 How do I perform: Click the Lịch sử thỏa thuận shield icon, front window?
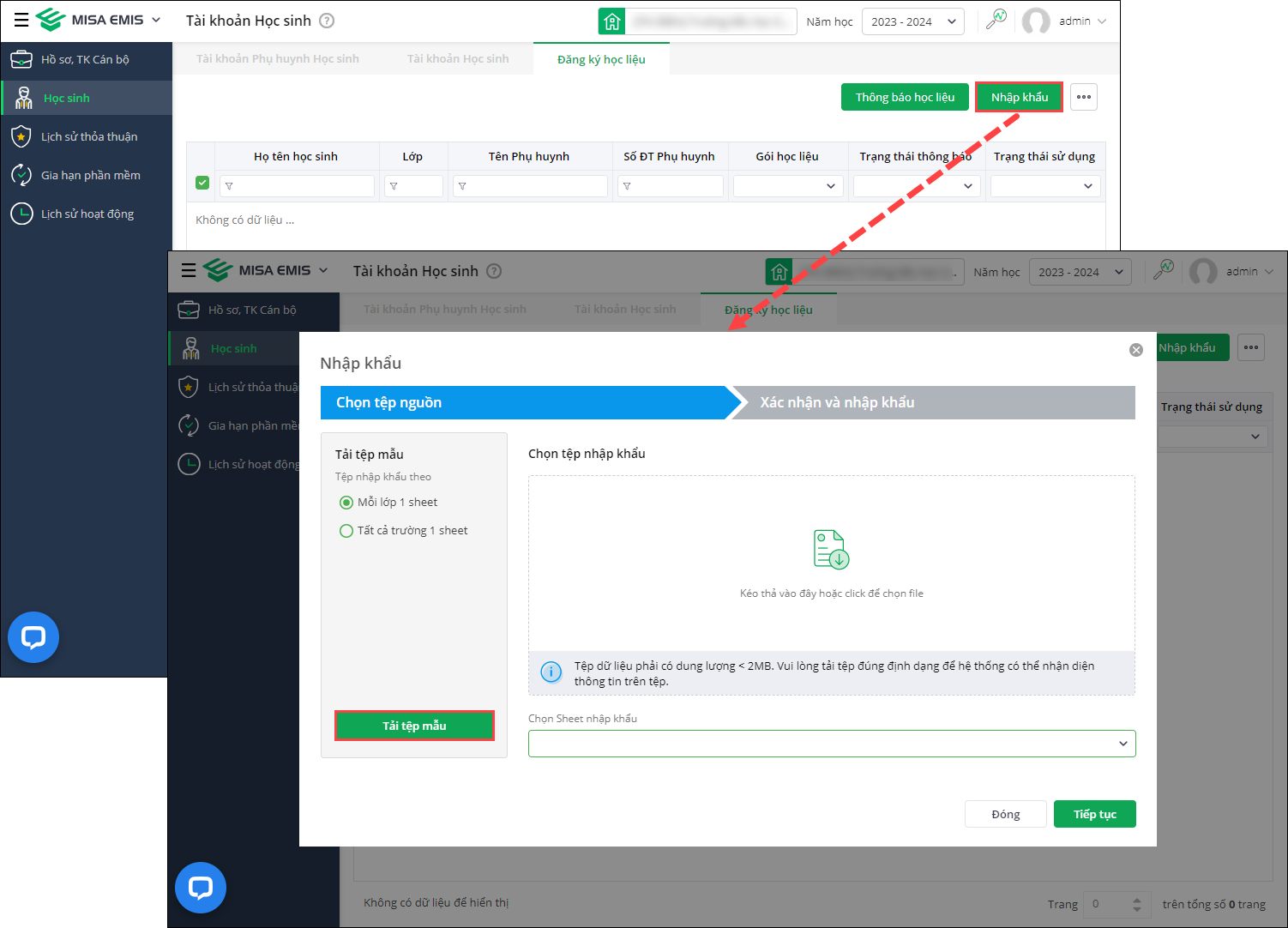click(189, 387)
